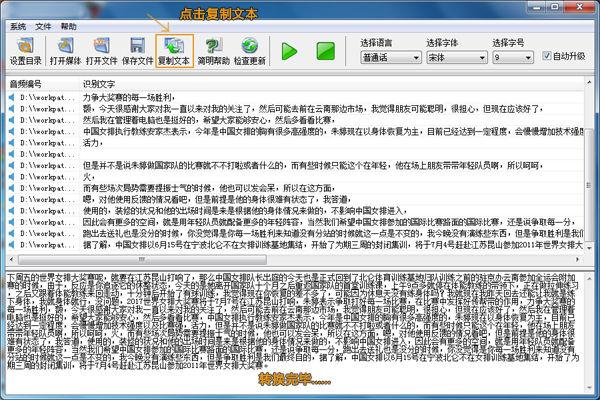
Task: Play speaker icon for row starting 而有些场次局势
Action: click(12, 188)
